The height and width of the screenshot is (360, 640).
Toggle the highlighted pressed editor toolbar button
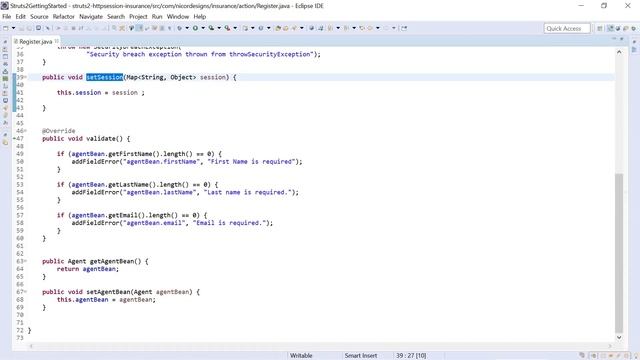coord(139,28)
